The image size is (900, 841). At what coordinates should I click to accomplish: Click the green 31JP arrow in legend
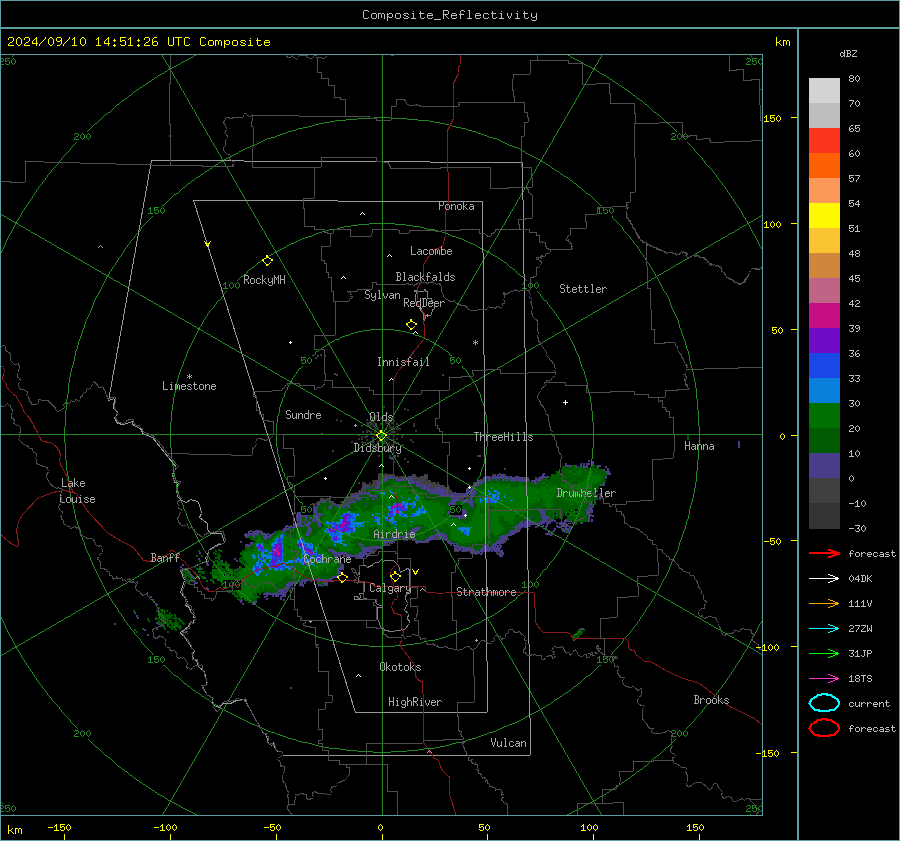coord(824,653)
